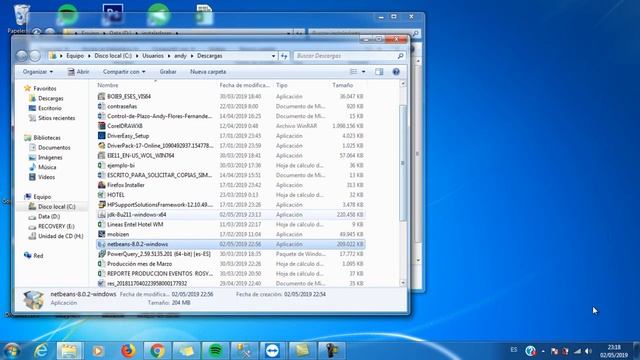Click Disco local (C:) in the breadcrumb

tap(113, 56)
